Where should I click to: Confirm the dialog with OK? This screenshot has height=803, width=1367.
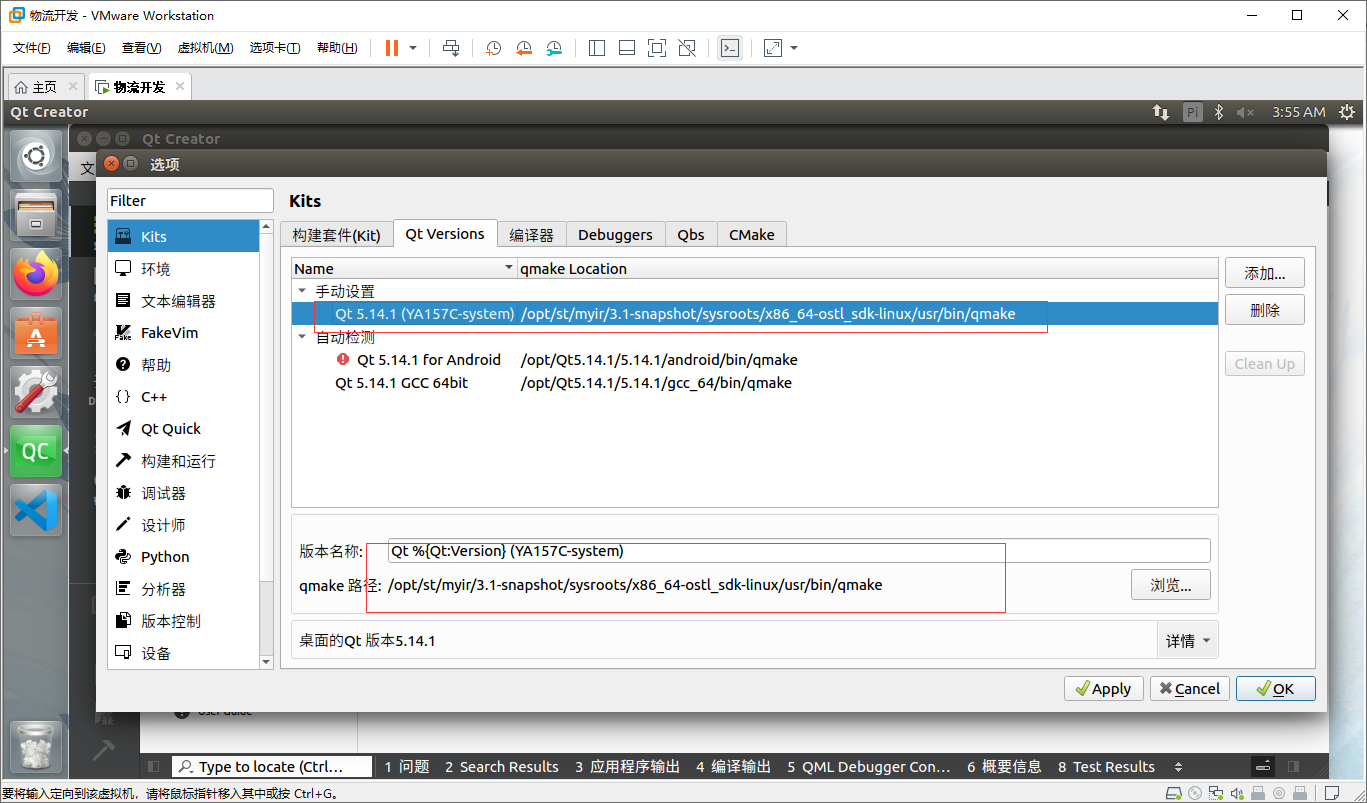[x=1275, y=688]
